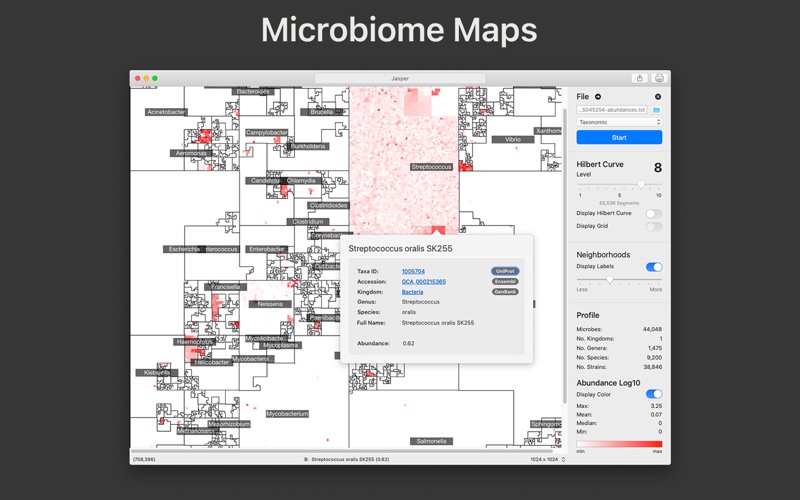This screenshot has width=800, height=500.
Task: Click the Helicobacter map label
Action: pyautogui.click(x=212, y=362)
